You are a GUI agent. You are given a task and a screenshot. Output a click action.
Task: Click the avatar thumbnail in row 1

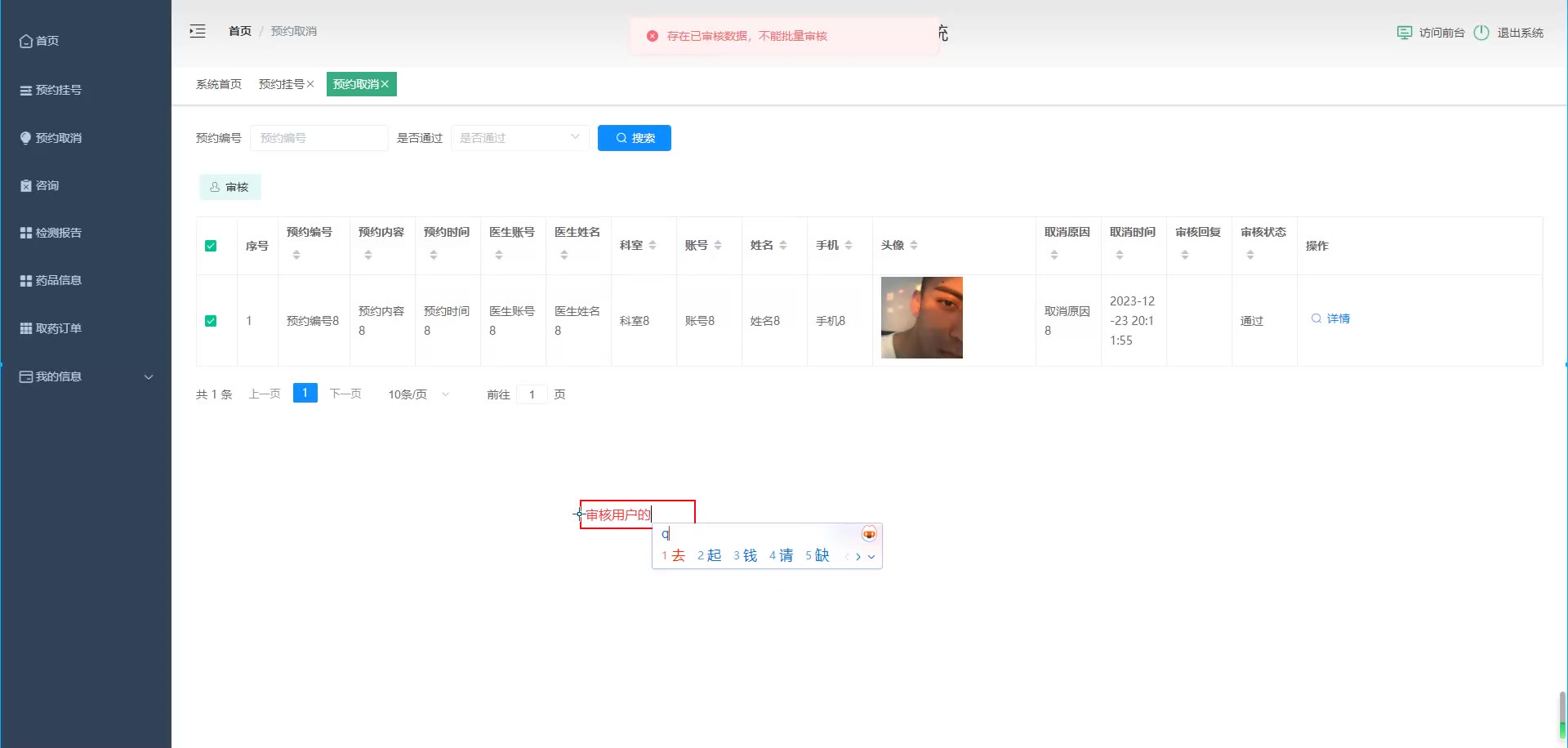coord(922,318)
